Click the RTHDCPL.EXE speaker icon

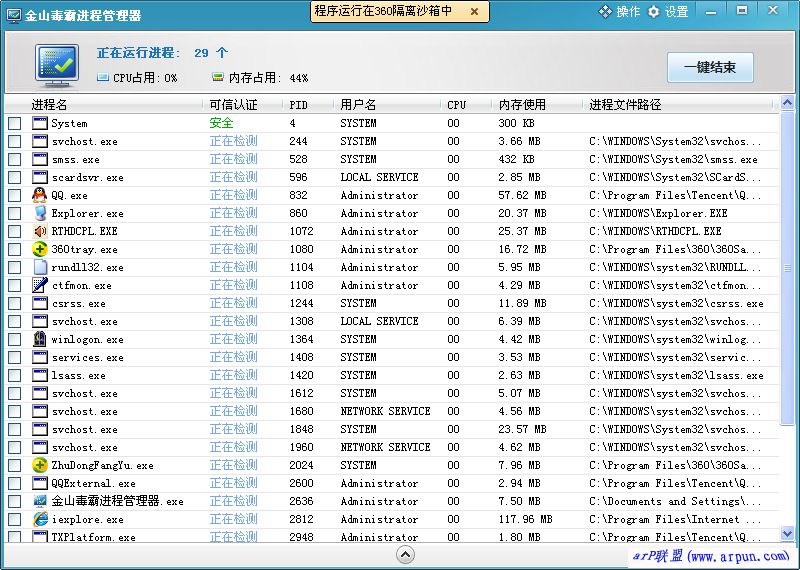40,231
